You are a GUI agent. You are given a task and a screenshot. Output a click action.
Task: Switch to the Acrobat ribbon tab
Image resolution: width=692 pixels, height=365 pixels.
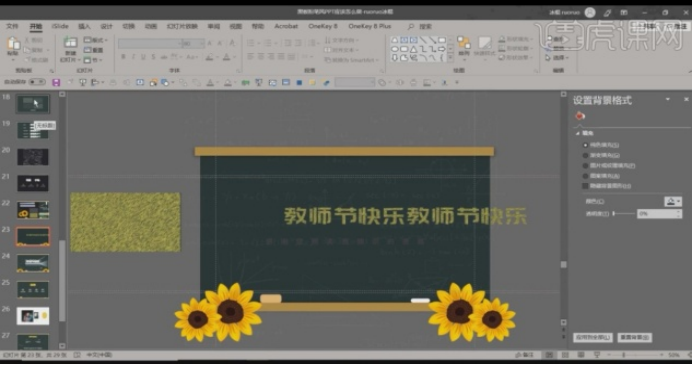pyautogui.click(x=286, y=26)
